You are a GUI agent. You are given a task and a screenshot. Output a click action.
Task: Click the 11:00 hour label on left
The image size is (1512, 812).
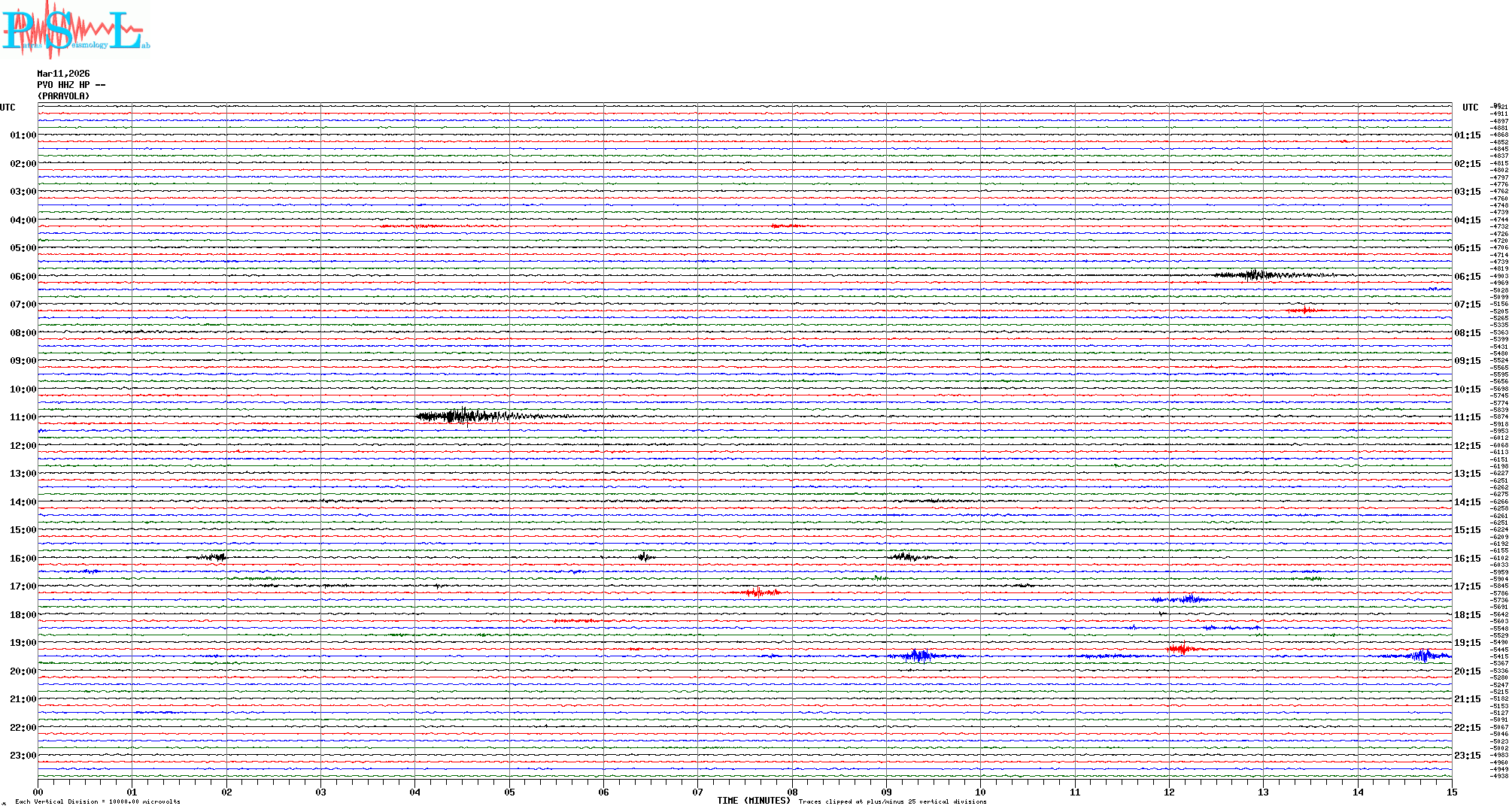click(23, 417)
